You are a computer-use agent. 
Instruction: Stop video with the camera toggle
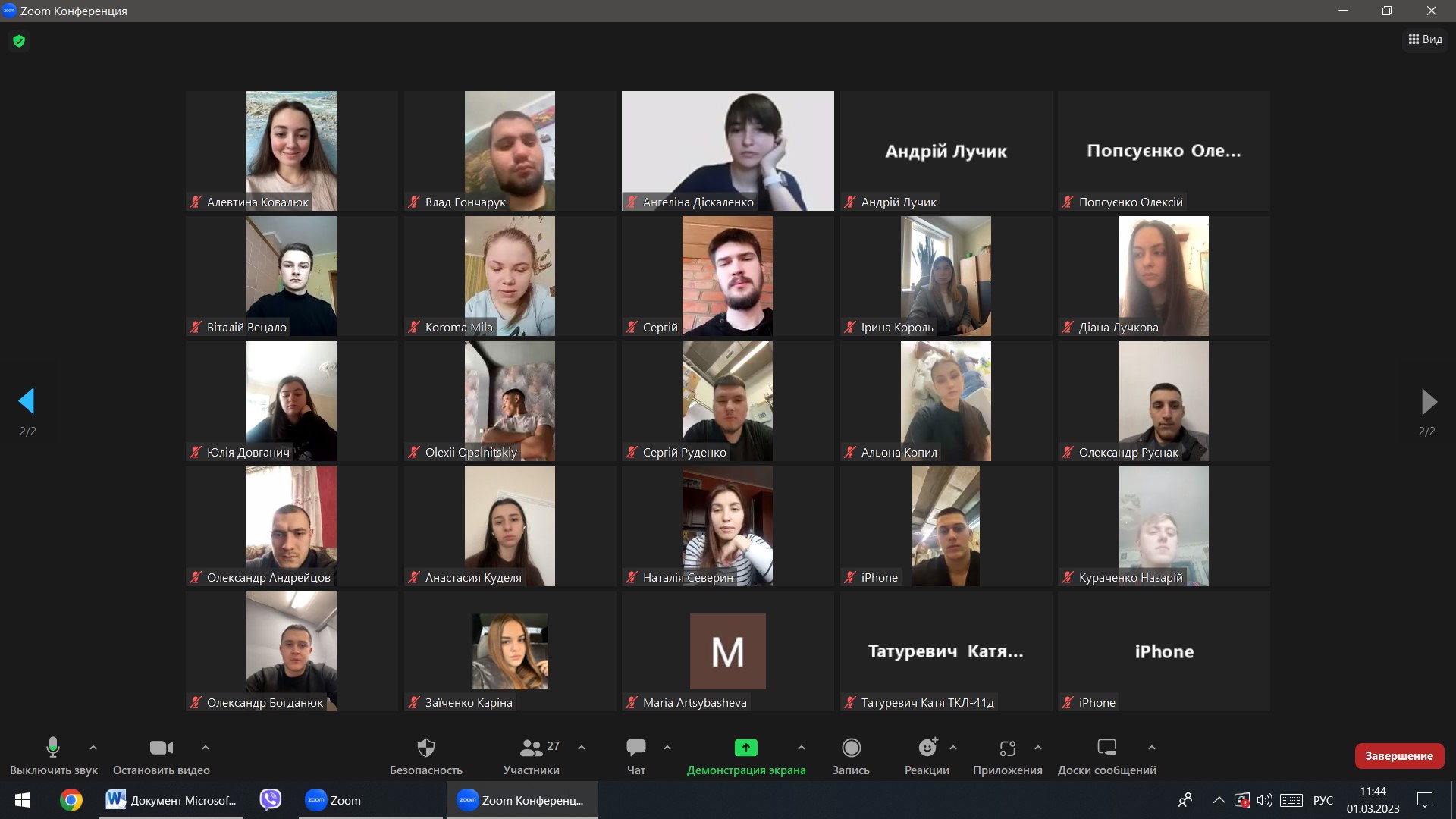click(x=161, y=748)
